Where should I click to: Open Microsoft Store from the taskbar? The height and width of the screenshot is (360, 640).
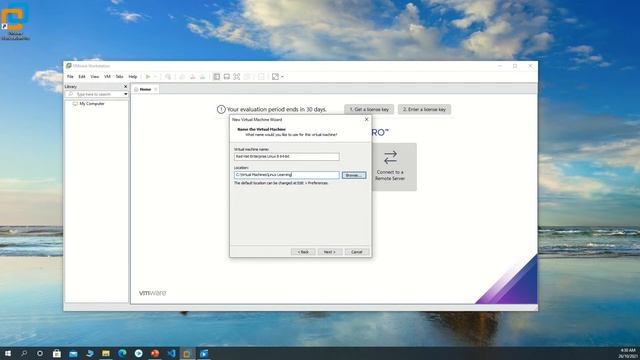coord(57,353)
